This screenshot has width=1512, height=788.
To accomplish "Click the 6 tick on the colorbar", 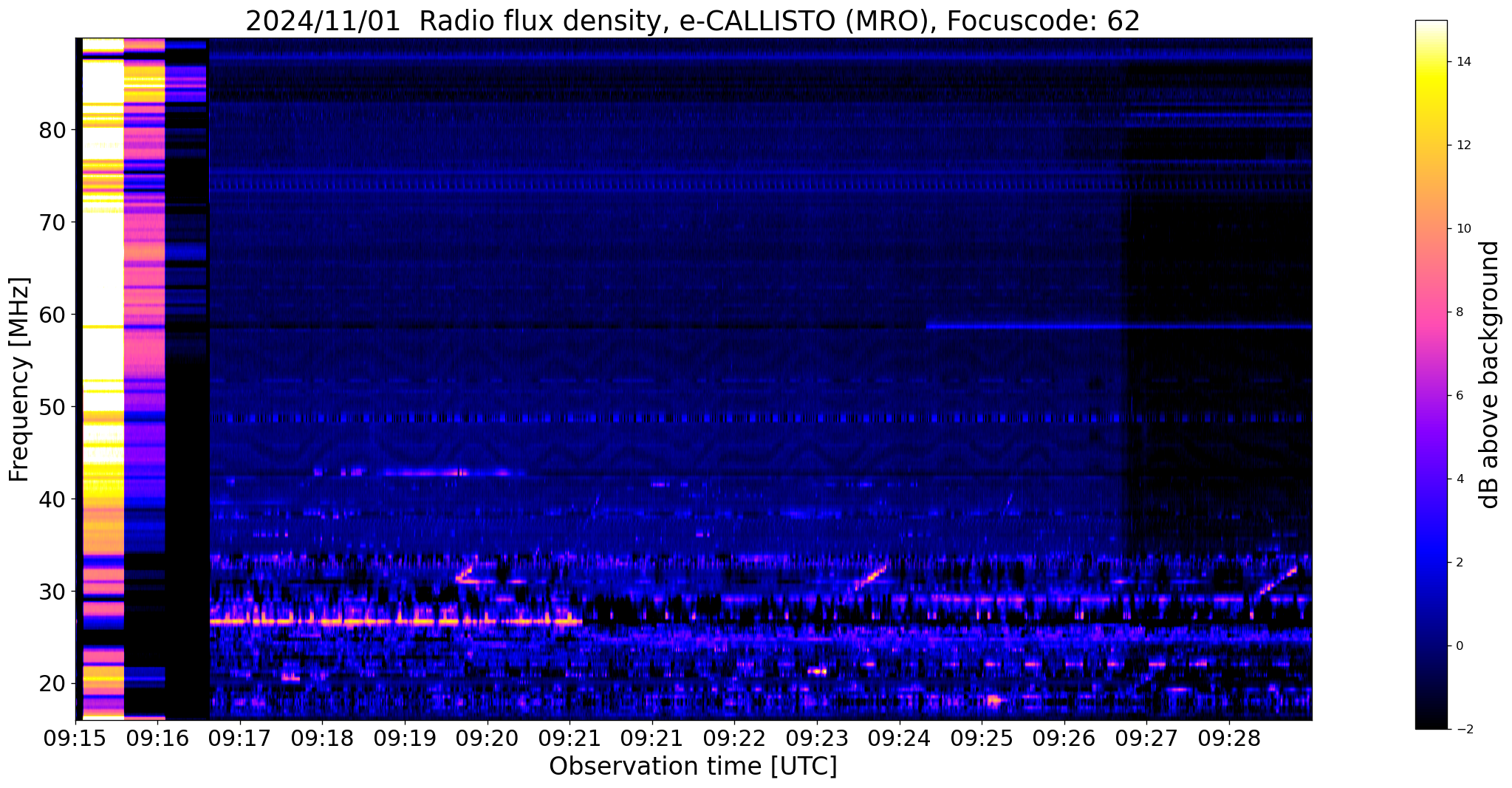I will pos(1460,396).
